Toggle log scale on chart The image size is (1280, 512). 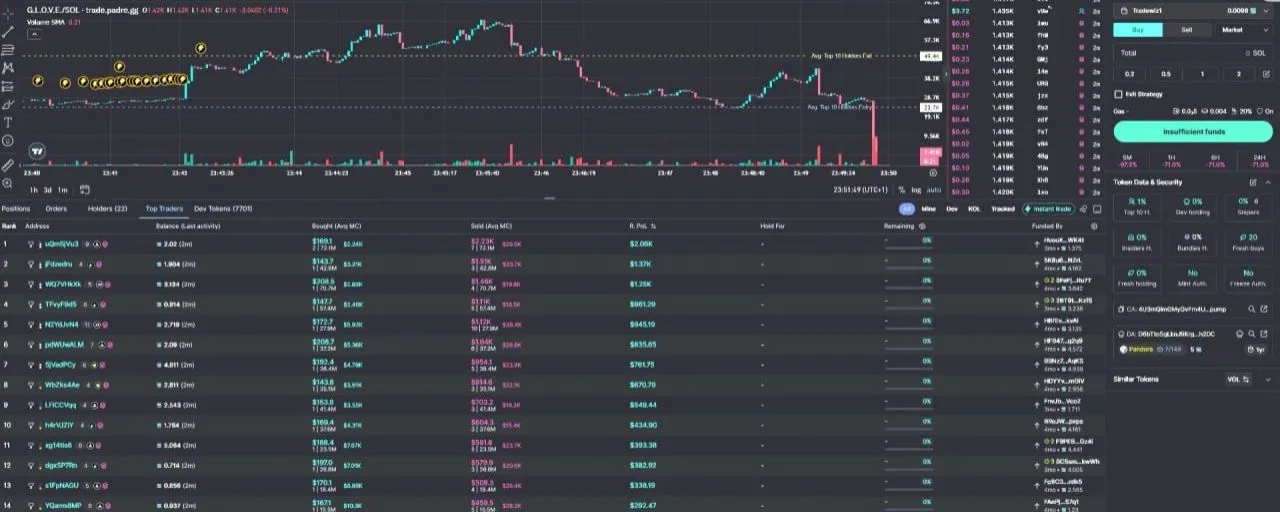click(x=917, y=189)
